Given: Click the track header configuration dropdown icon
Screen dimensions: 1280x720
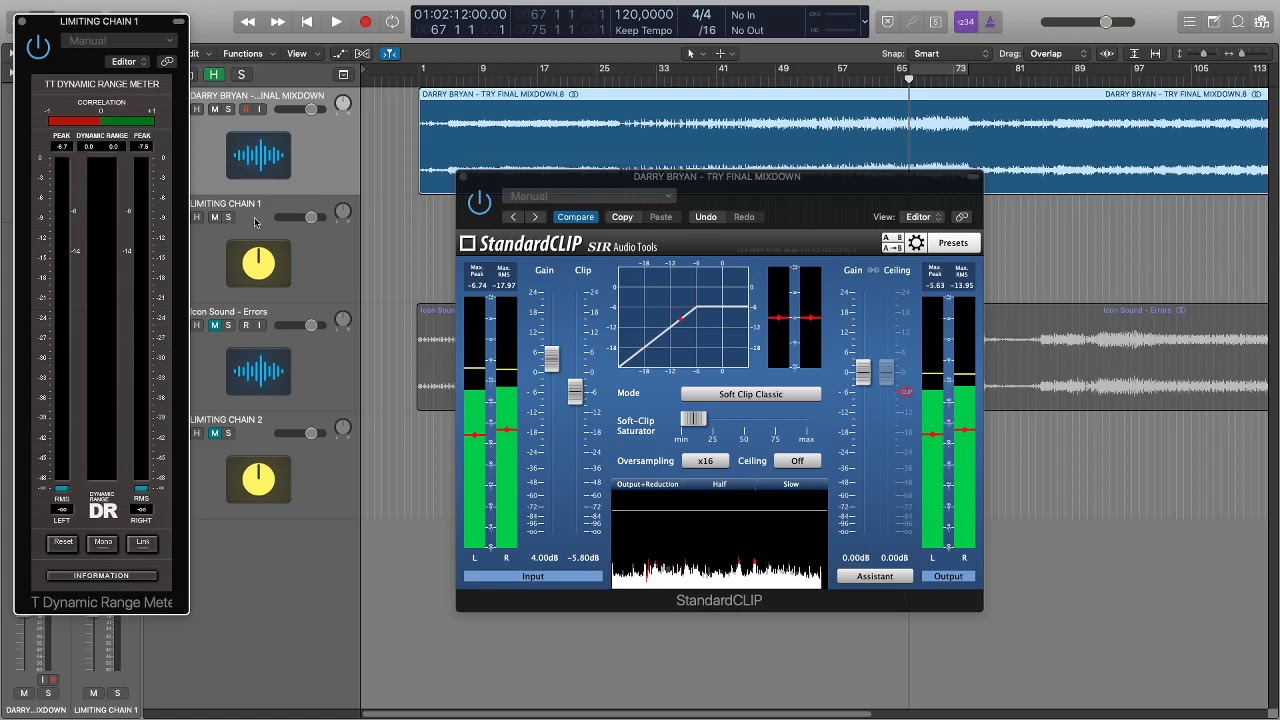Looking at the screenshot, I should [343, 75].
